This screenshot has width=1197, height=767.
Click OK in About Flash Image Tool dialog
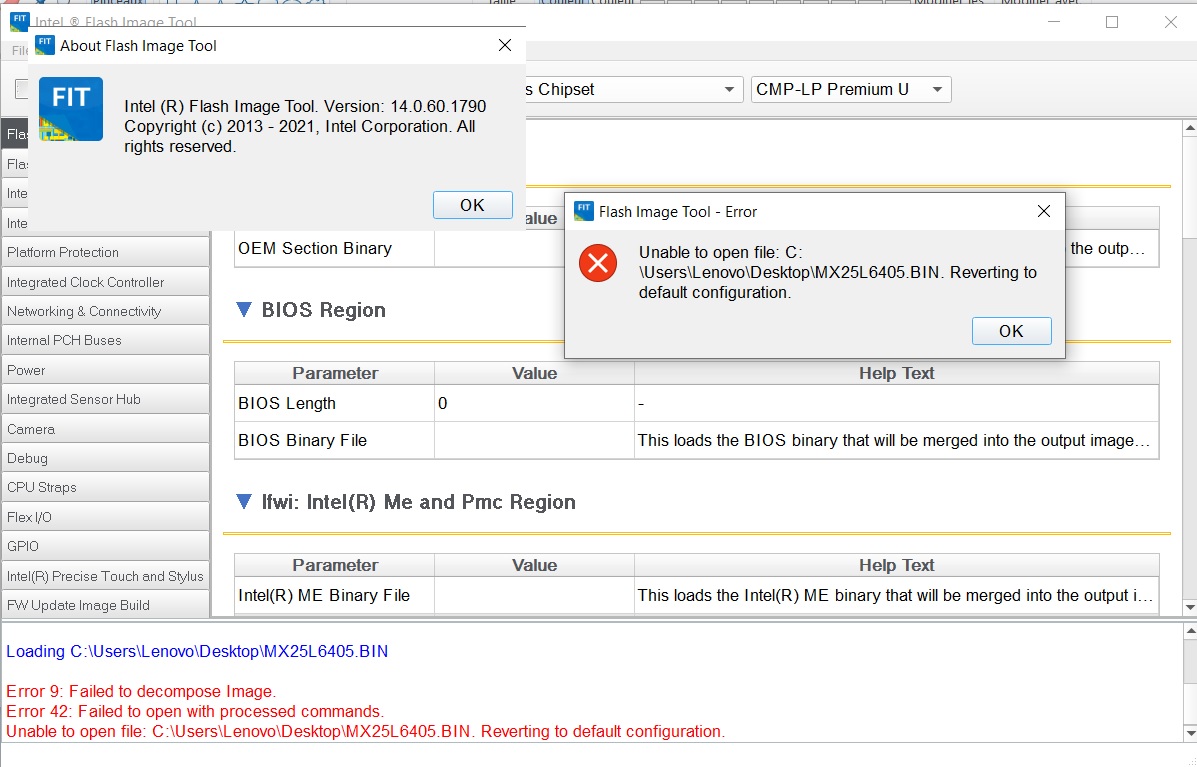click(x=473, y=205)
